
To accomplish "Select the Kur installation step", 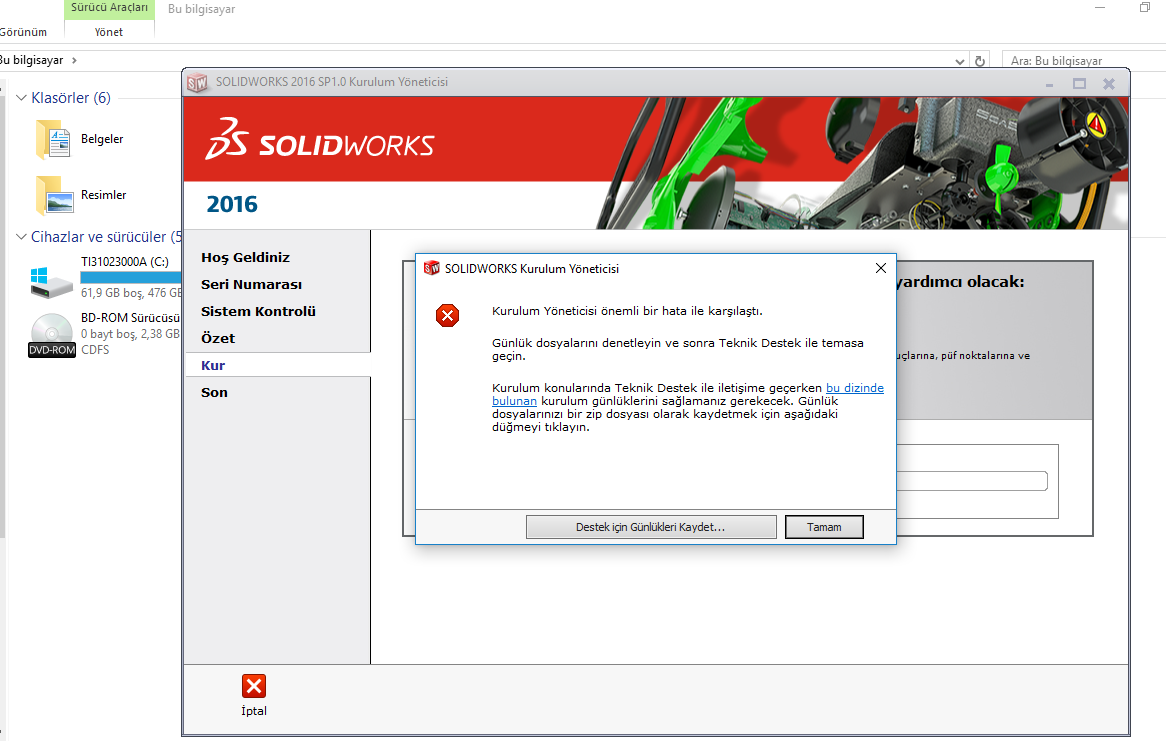I will (x=213, y=365).
